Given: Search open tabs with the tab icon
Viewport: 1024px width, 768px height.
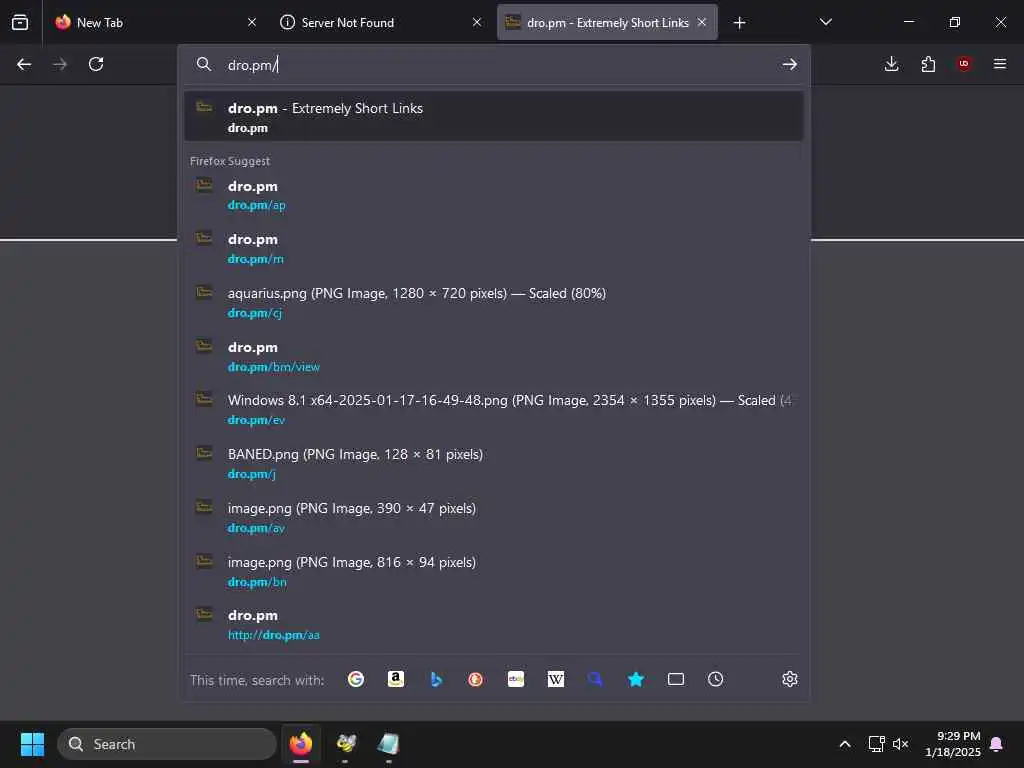Looking at the screenshot, I should pyautogui.click(x=676, y=679).
